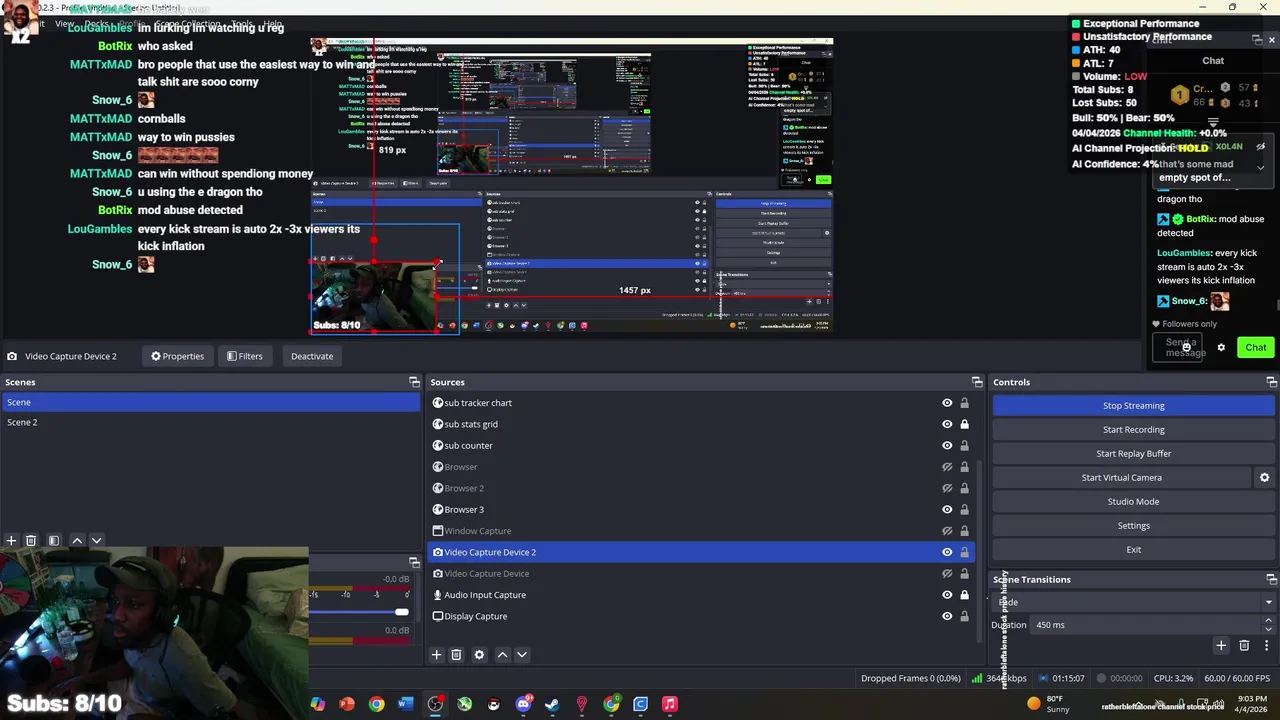This screenshot has width=1280, height=720.
Task: Toggle lock on Audio Input Capture
Action: (964, 595)
